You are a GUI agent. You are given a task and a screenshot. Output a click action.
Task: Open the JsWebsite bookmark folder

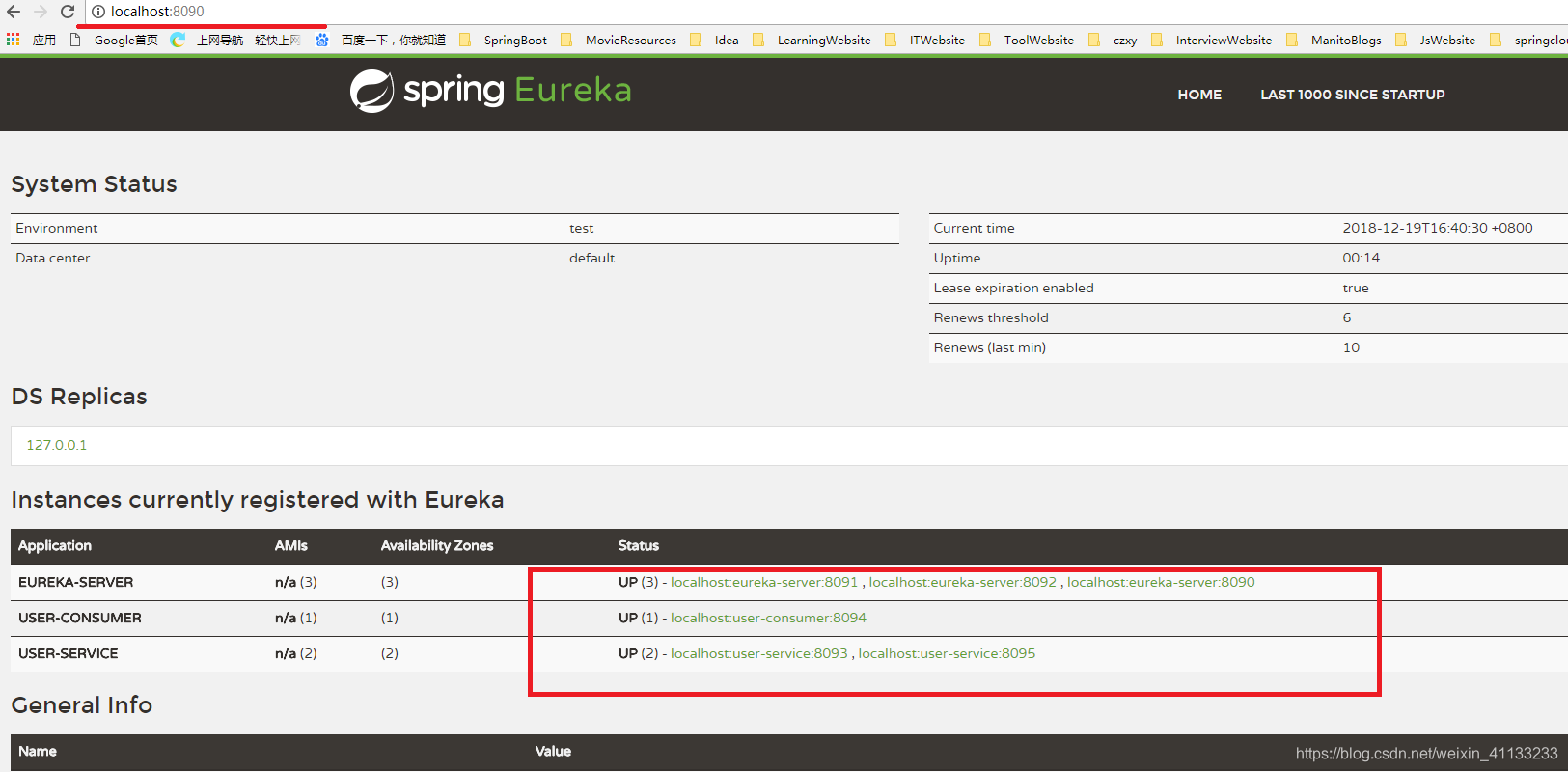coord(1435,40)
